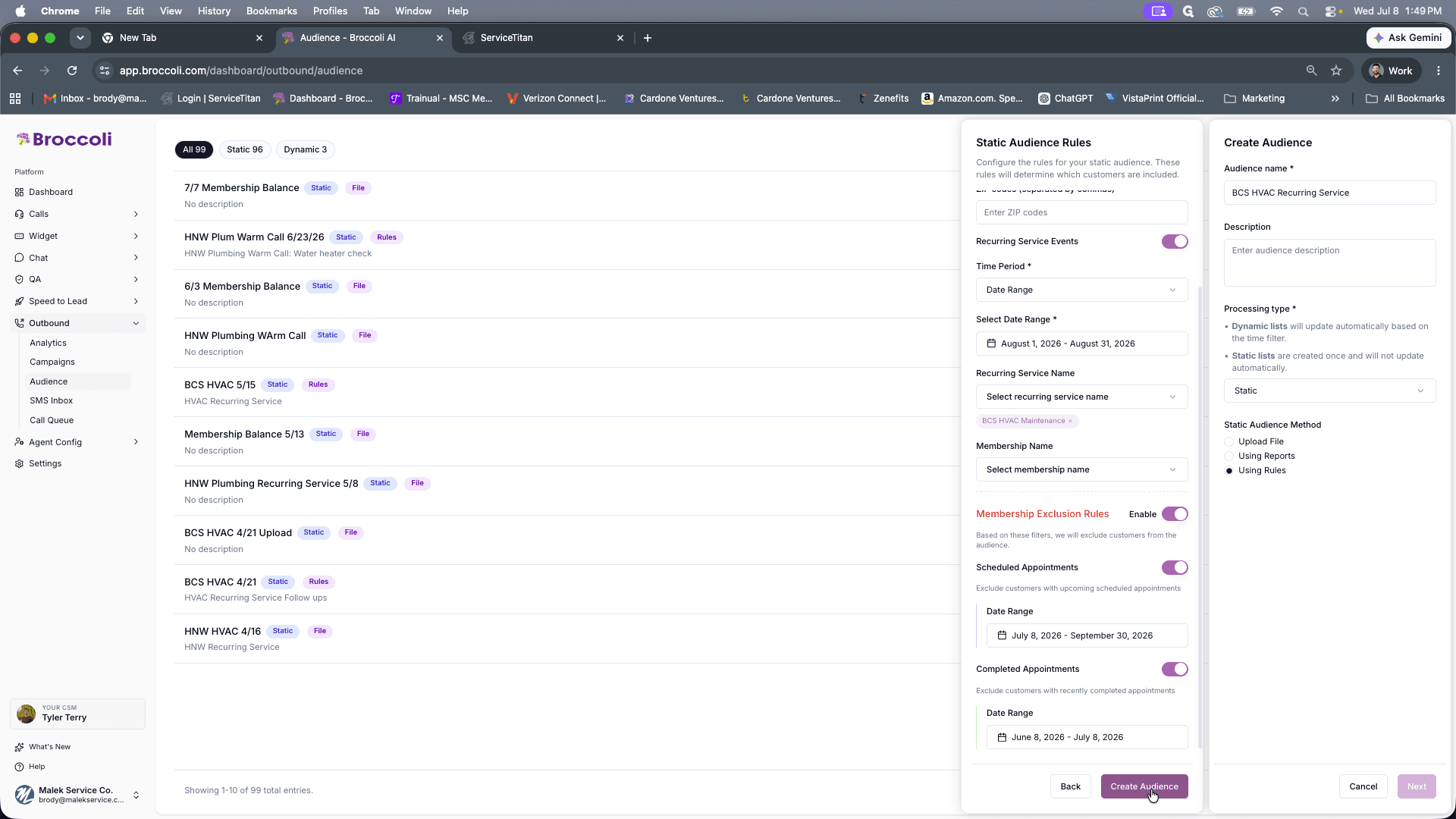Remove the BCS HVAC Maintenance tag
Screen dimensions: 1456x819
pyautogui.click(x=1070, y=421)
